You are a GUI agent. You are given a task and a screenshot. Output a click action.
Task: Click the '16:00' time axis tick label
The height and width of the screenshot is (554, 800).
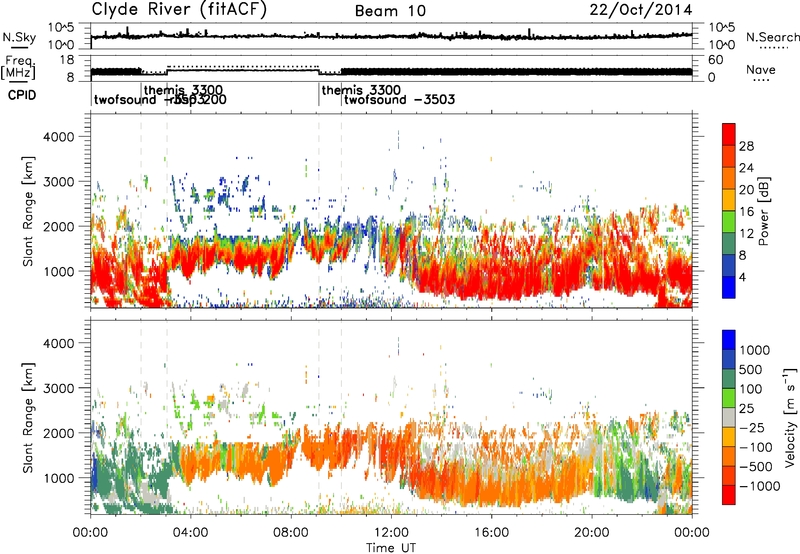[x=491, y=532]
